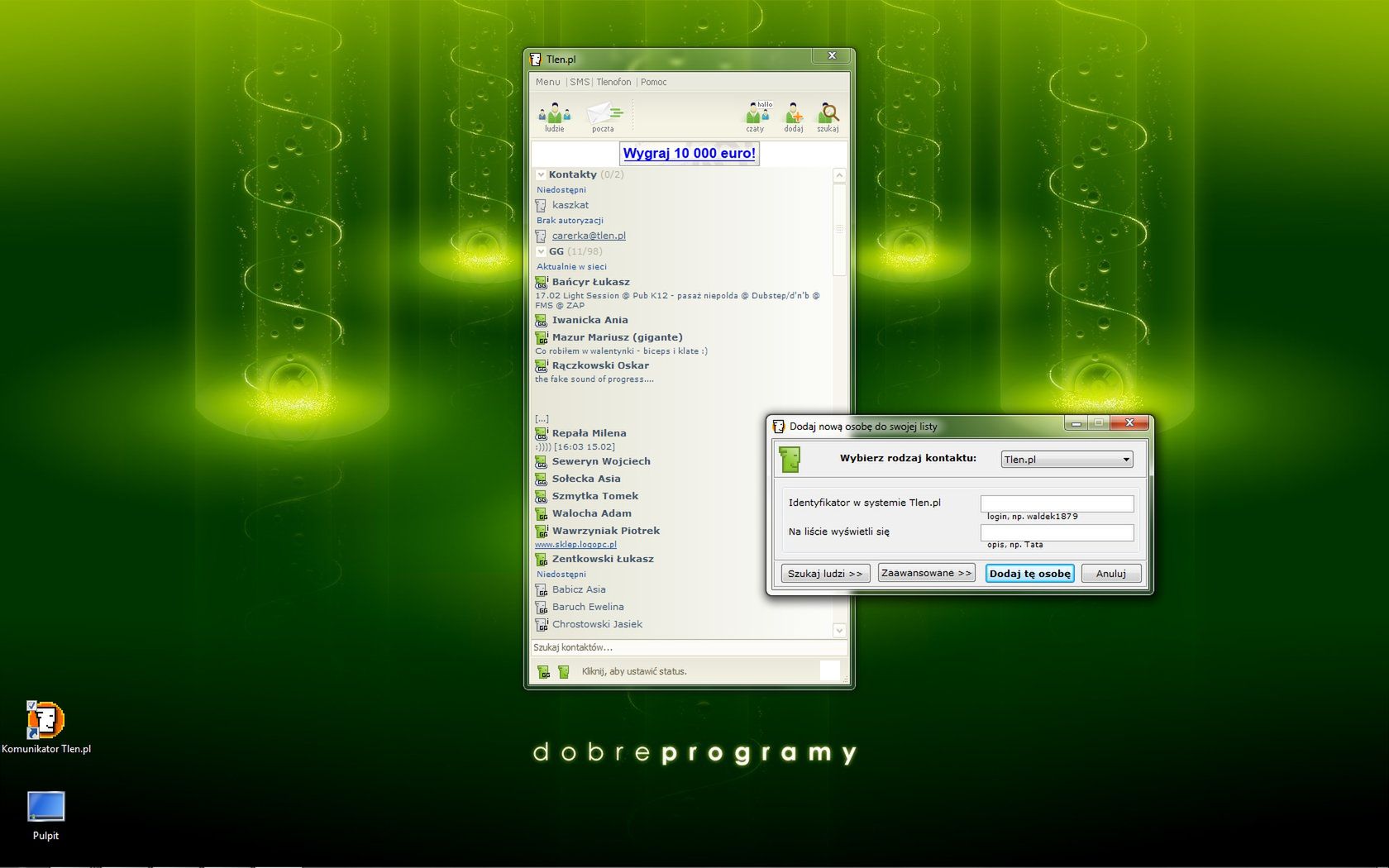Select contact Iwanicka Ania
Image resolution: width=1389 pixels, height=868 pixels.
(x=590, y=320)
